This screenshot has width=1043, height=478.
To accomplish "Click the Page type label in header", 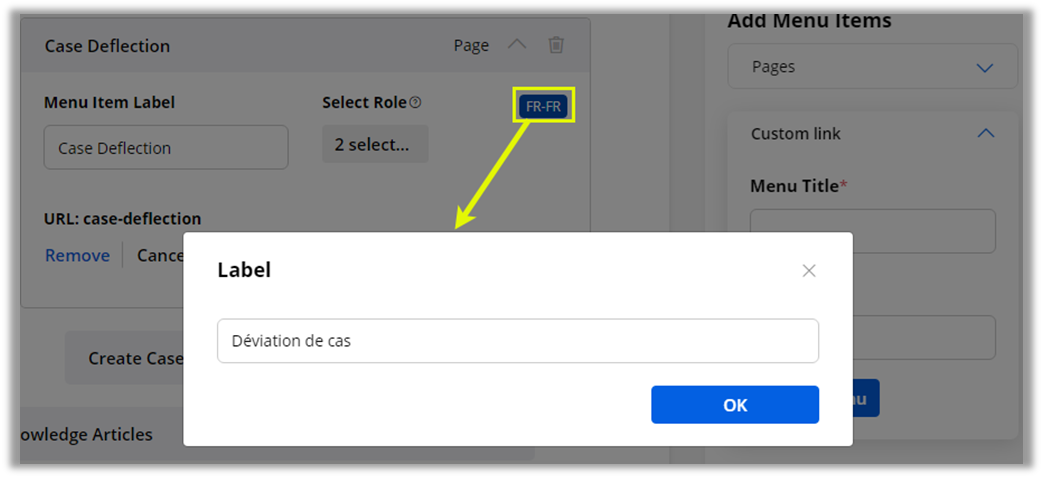I will 471,45.
